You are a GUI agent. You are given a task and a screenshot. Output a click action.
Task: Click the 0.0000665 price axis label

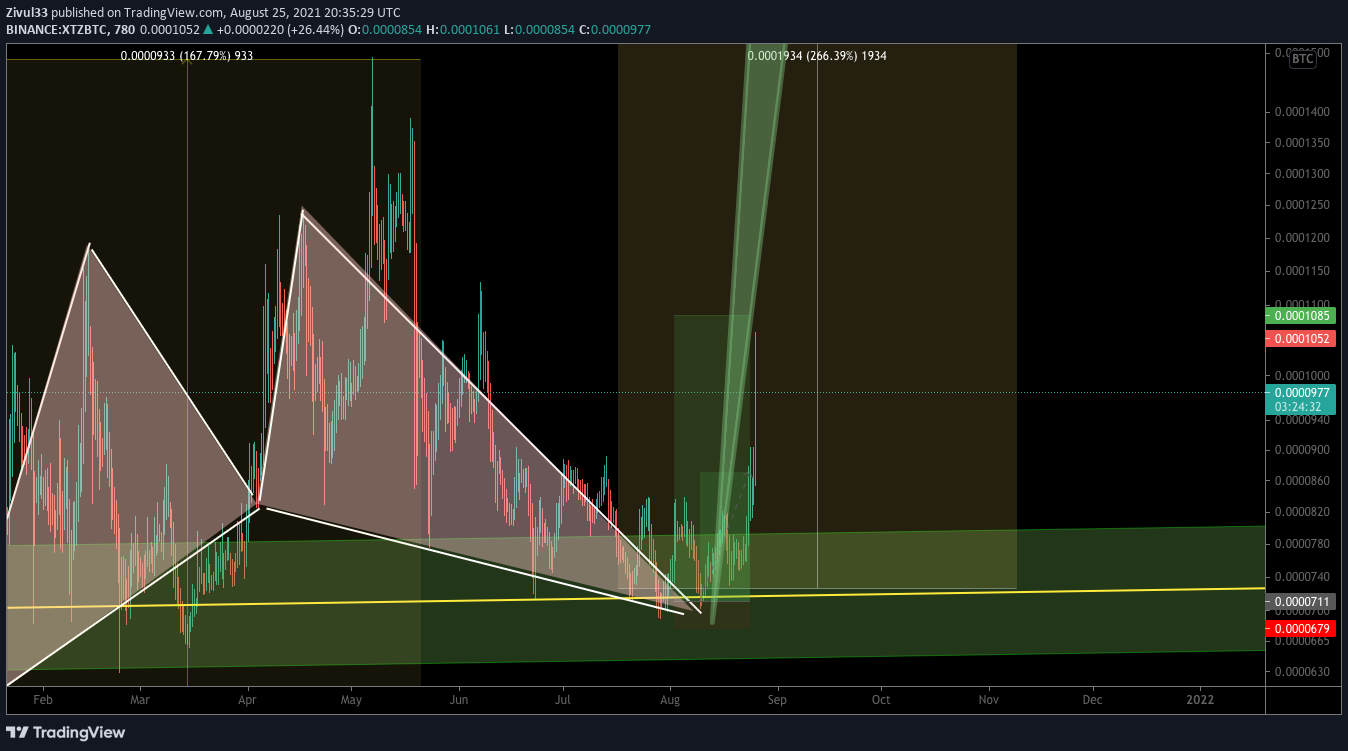(1302, 640)
